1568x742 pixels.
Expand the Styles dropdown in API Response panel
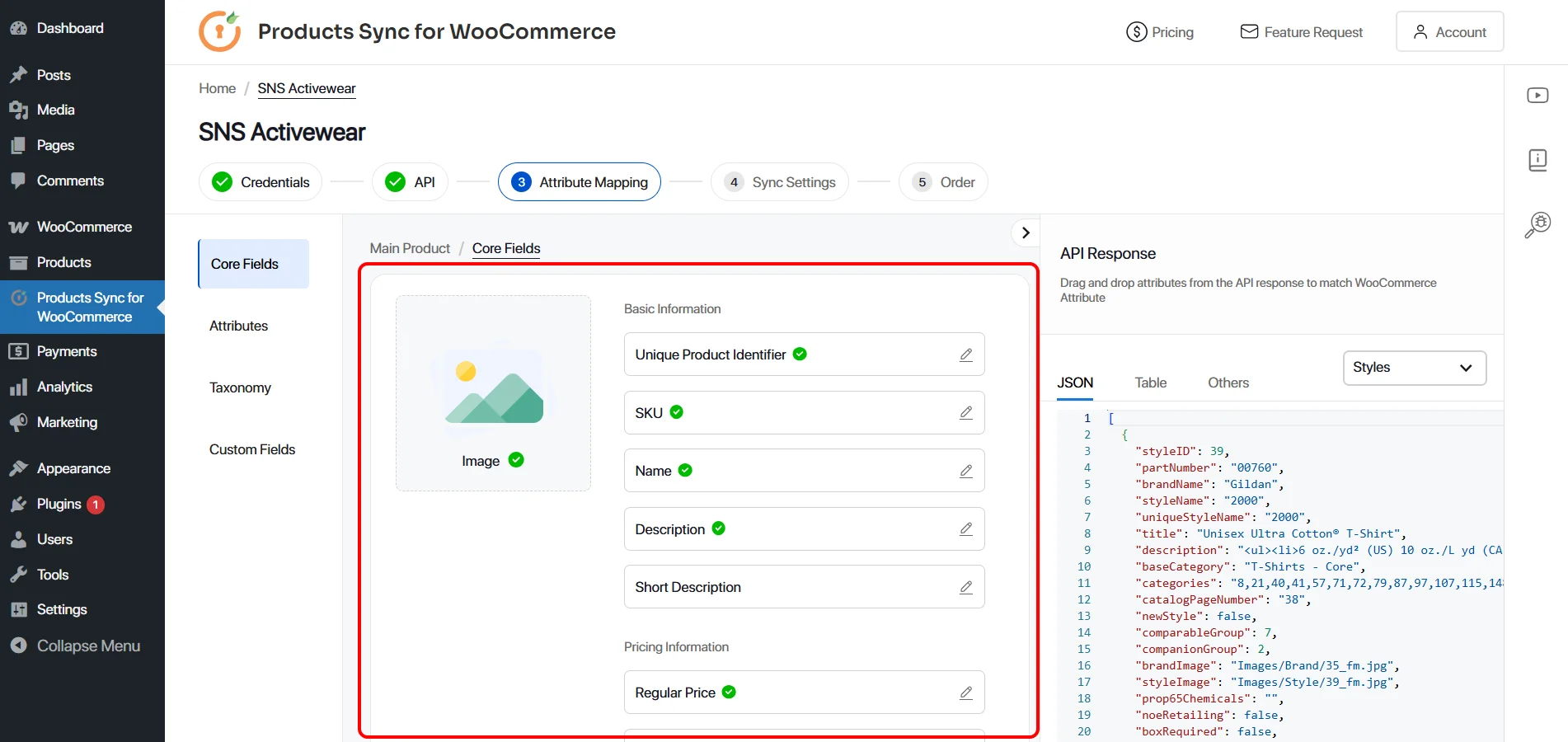tap(1413, 368)
